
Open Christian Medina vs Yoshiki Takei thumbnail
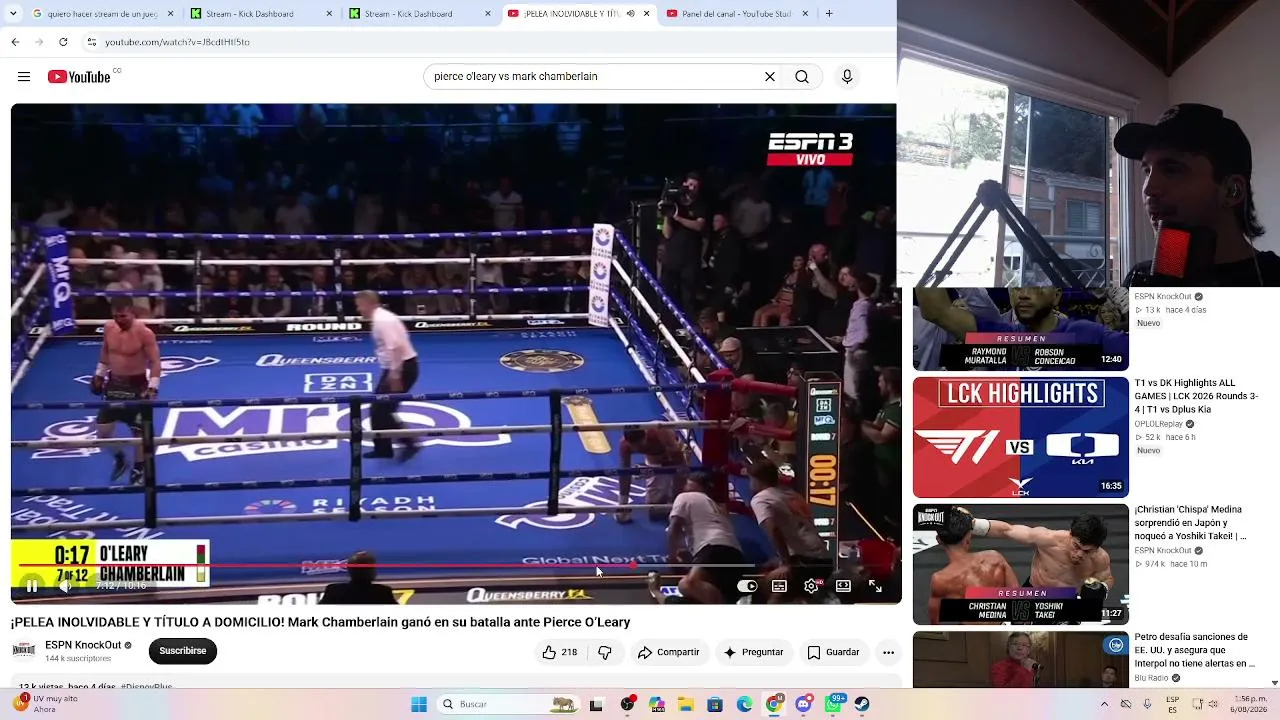point(1020,564)
